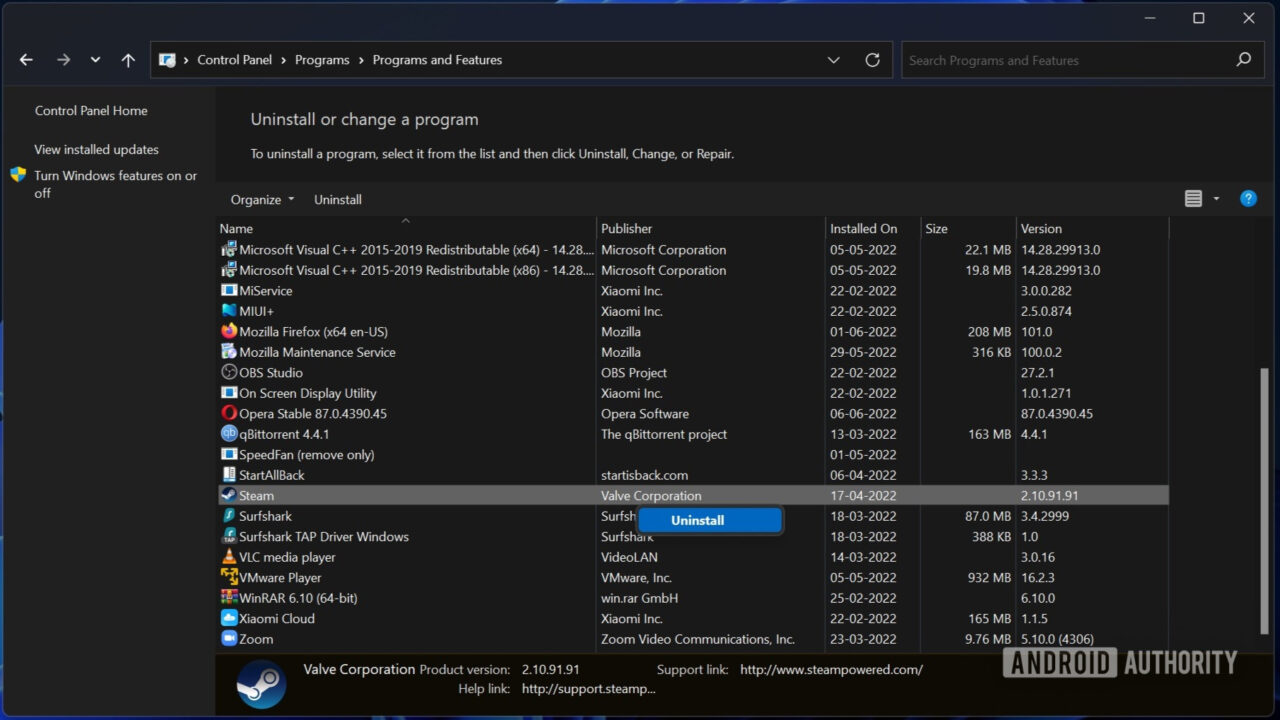Open View installed updates

click(96, 149)
